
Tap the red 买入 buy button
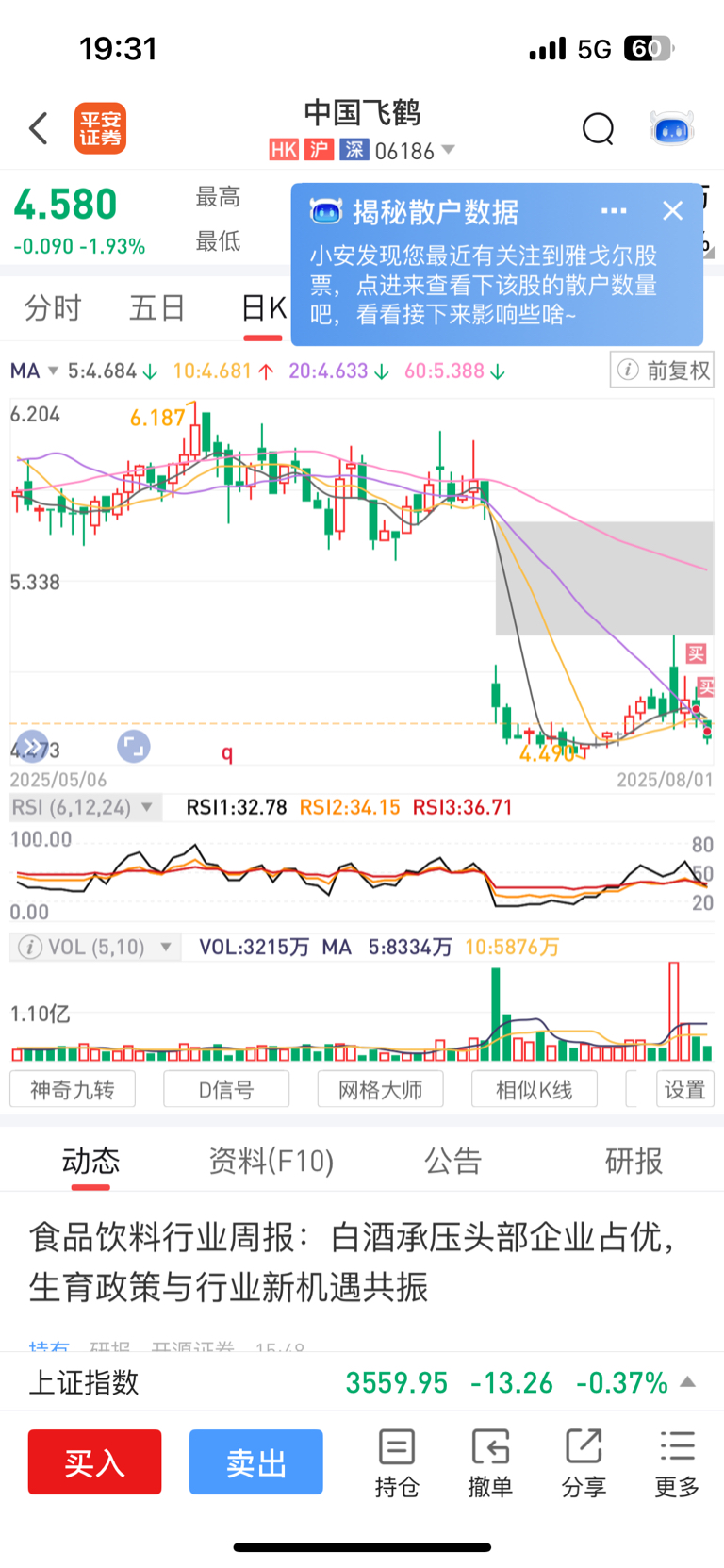pos(94,1461)
